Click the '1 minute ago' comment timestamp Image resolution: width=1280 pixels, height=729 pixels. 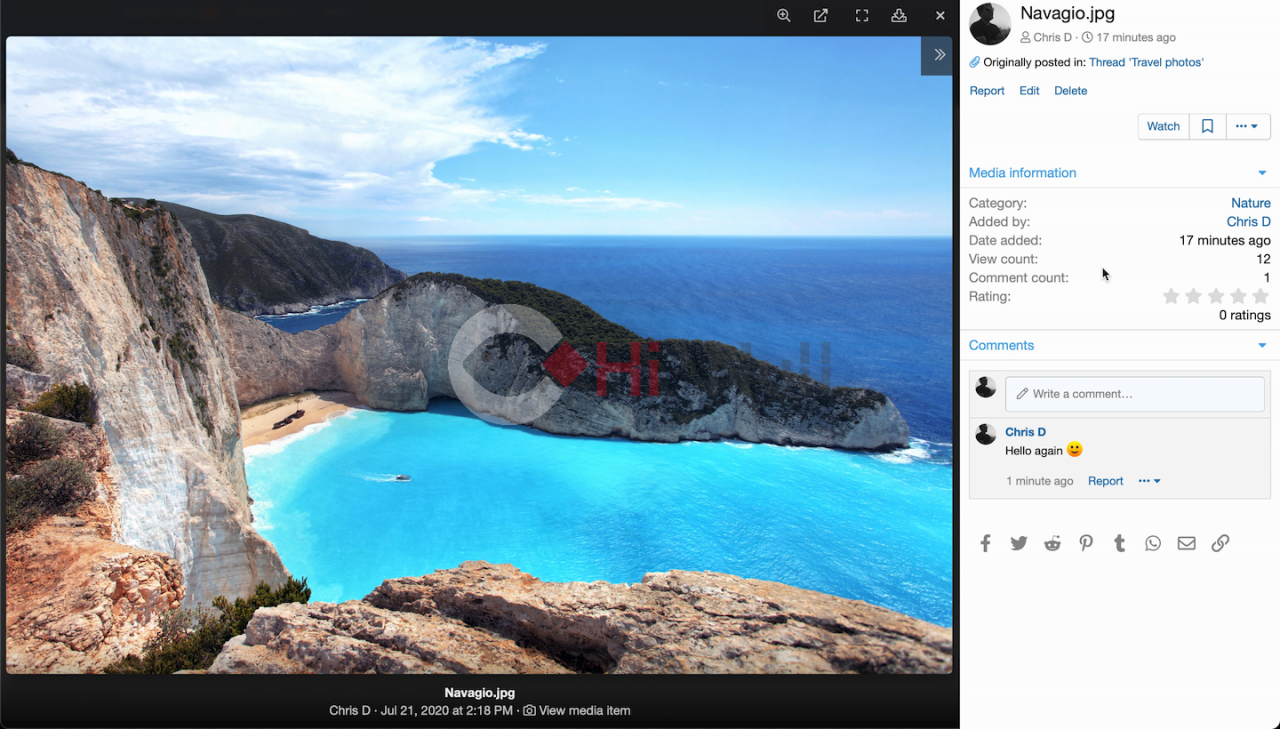[1039, 481]
